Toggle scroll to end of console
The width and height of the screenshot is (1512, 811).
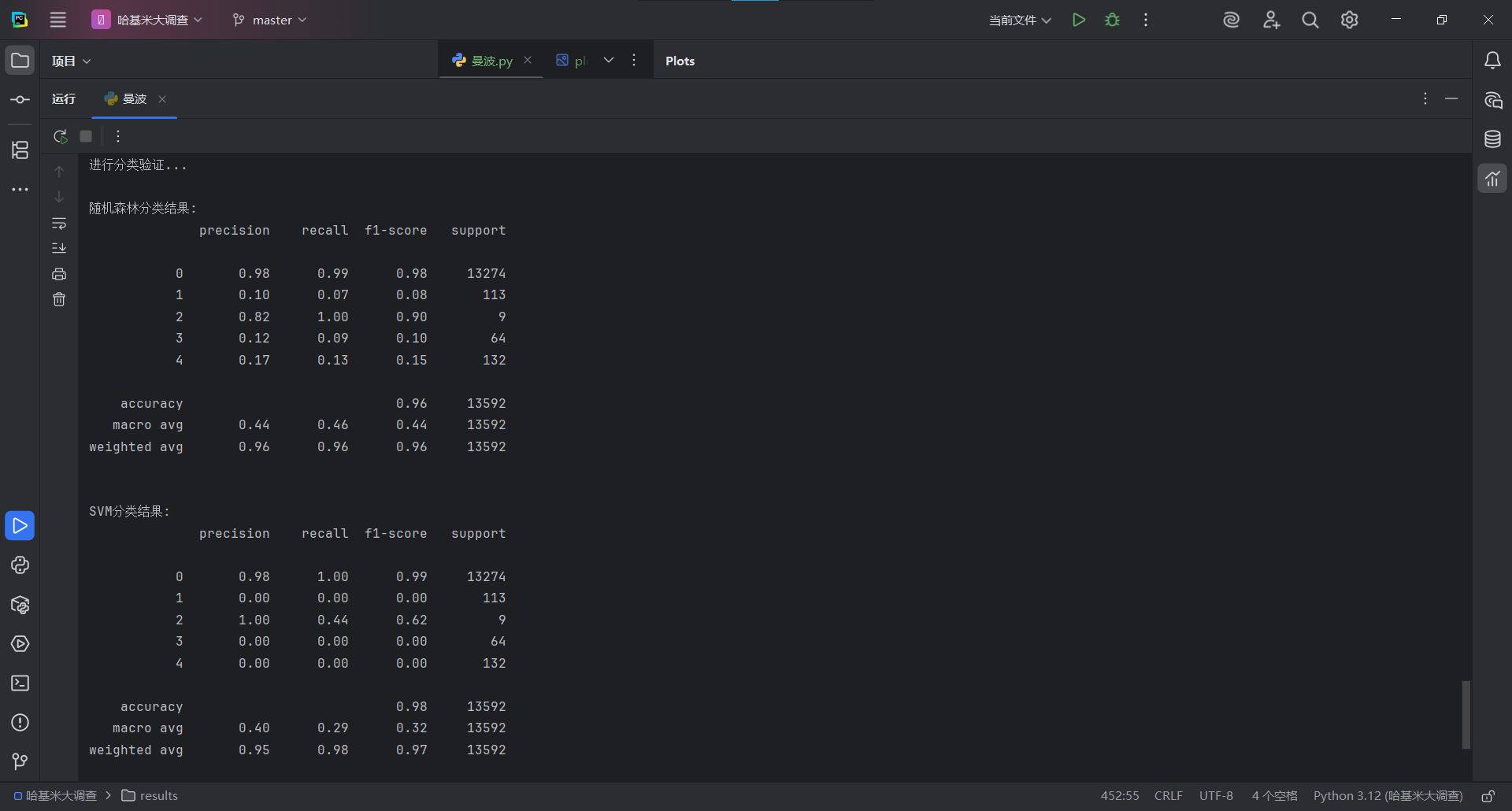[x=59, y=248]
